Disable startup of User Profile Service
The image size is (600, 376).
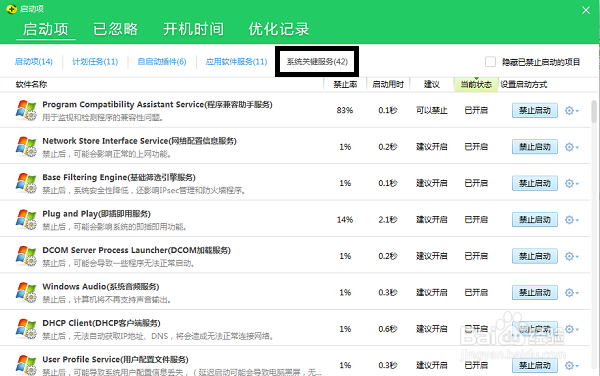point(535,365)
